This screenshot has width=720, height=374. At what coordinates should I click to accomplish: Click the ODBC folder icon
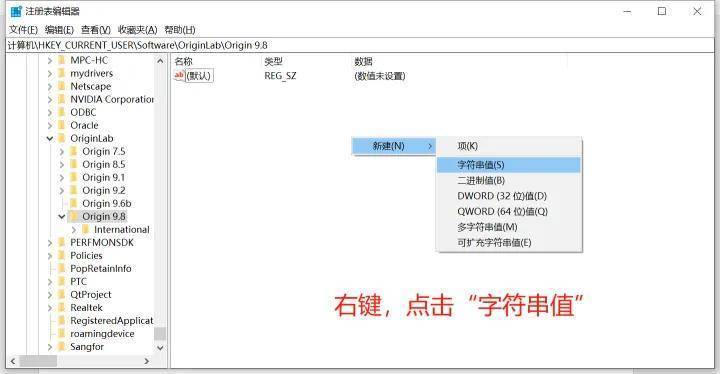(62, 113)
